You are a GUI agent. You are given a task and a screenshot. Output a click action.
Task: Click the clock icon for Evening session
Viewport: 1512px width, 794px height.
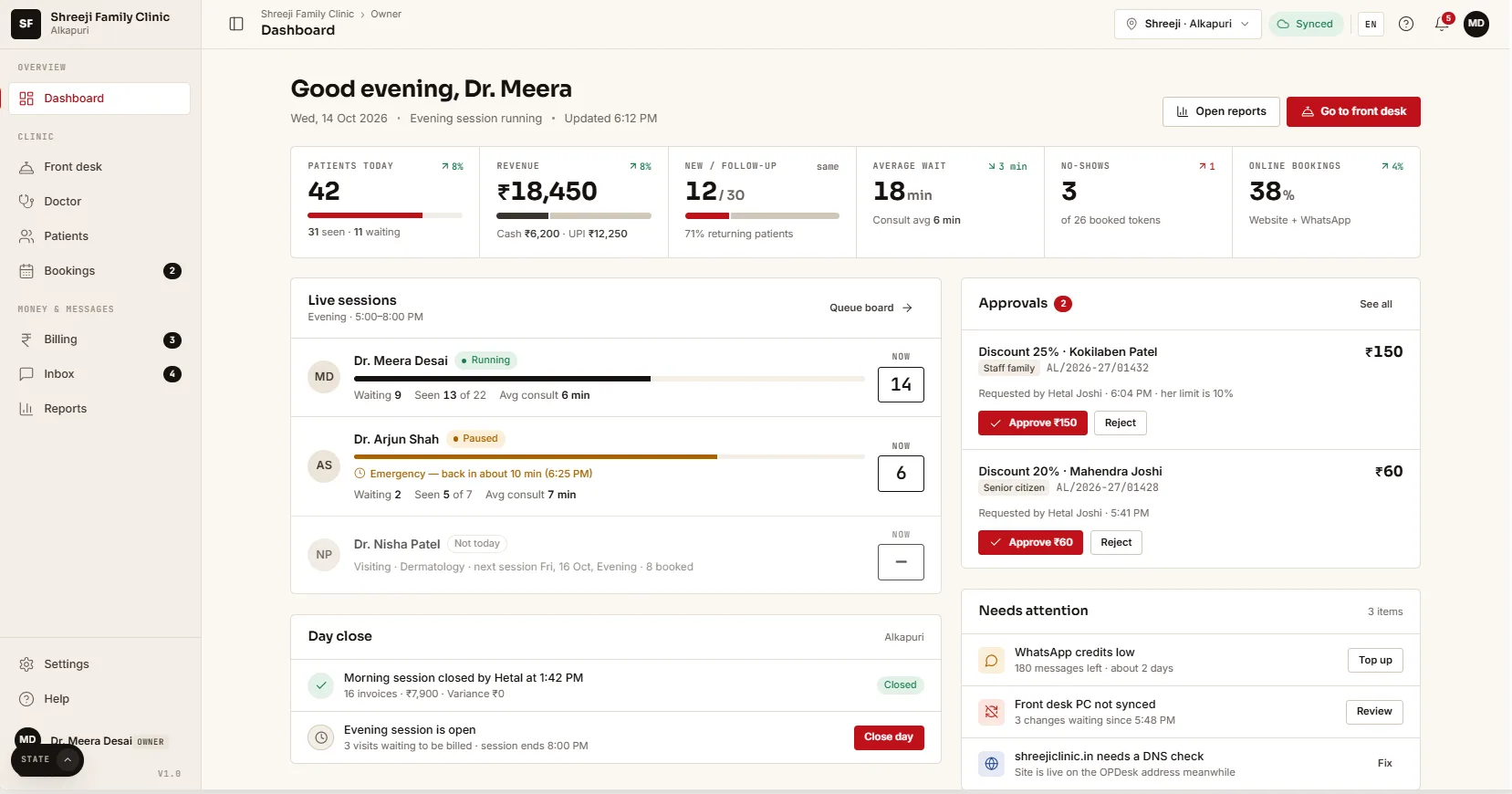coord(320,737)
